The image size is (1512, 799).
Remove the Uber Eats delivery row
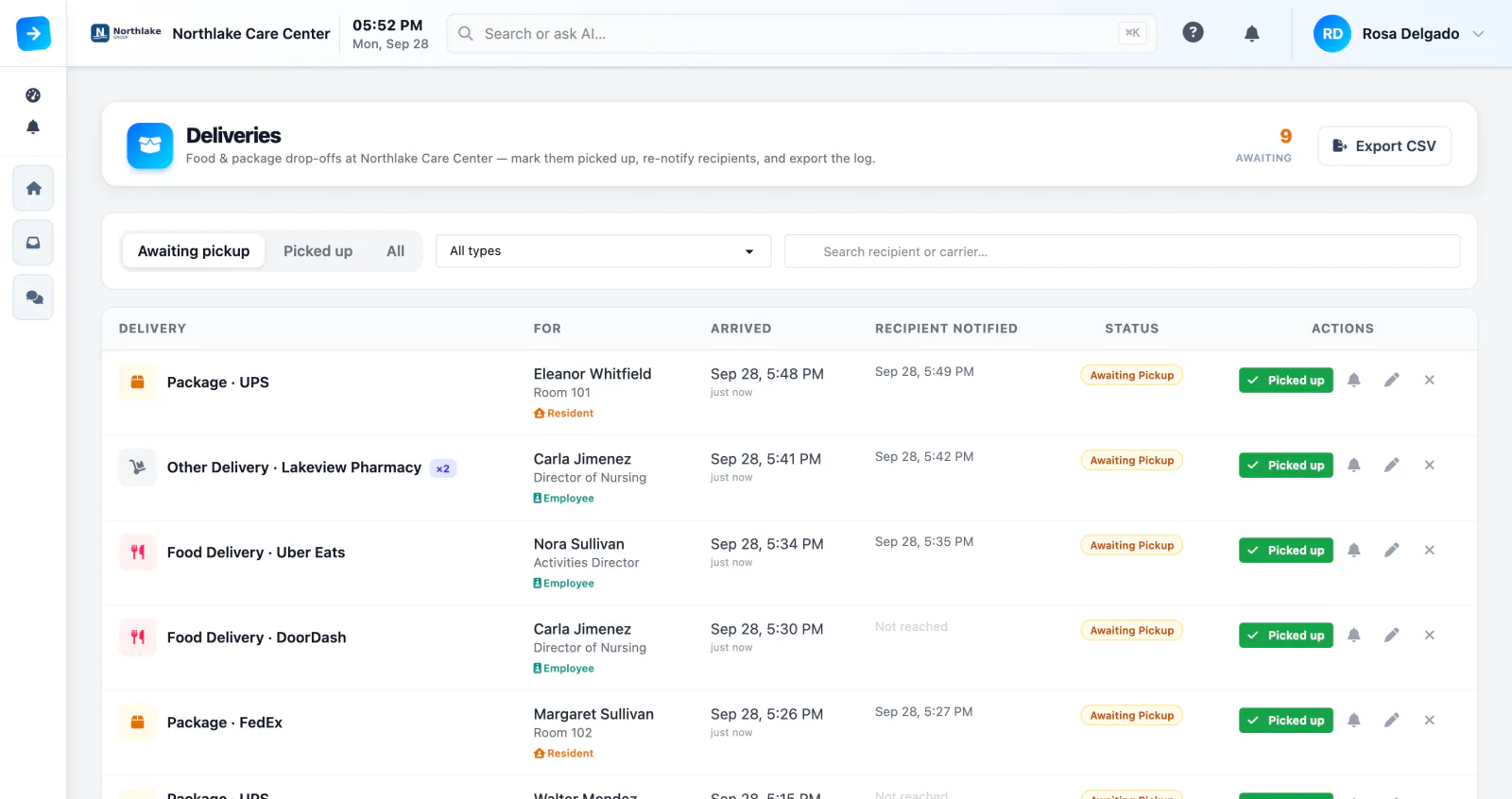(x=1430, y=550)
